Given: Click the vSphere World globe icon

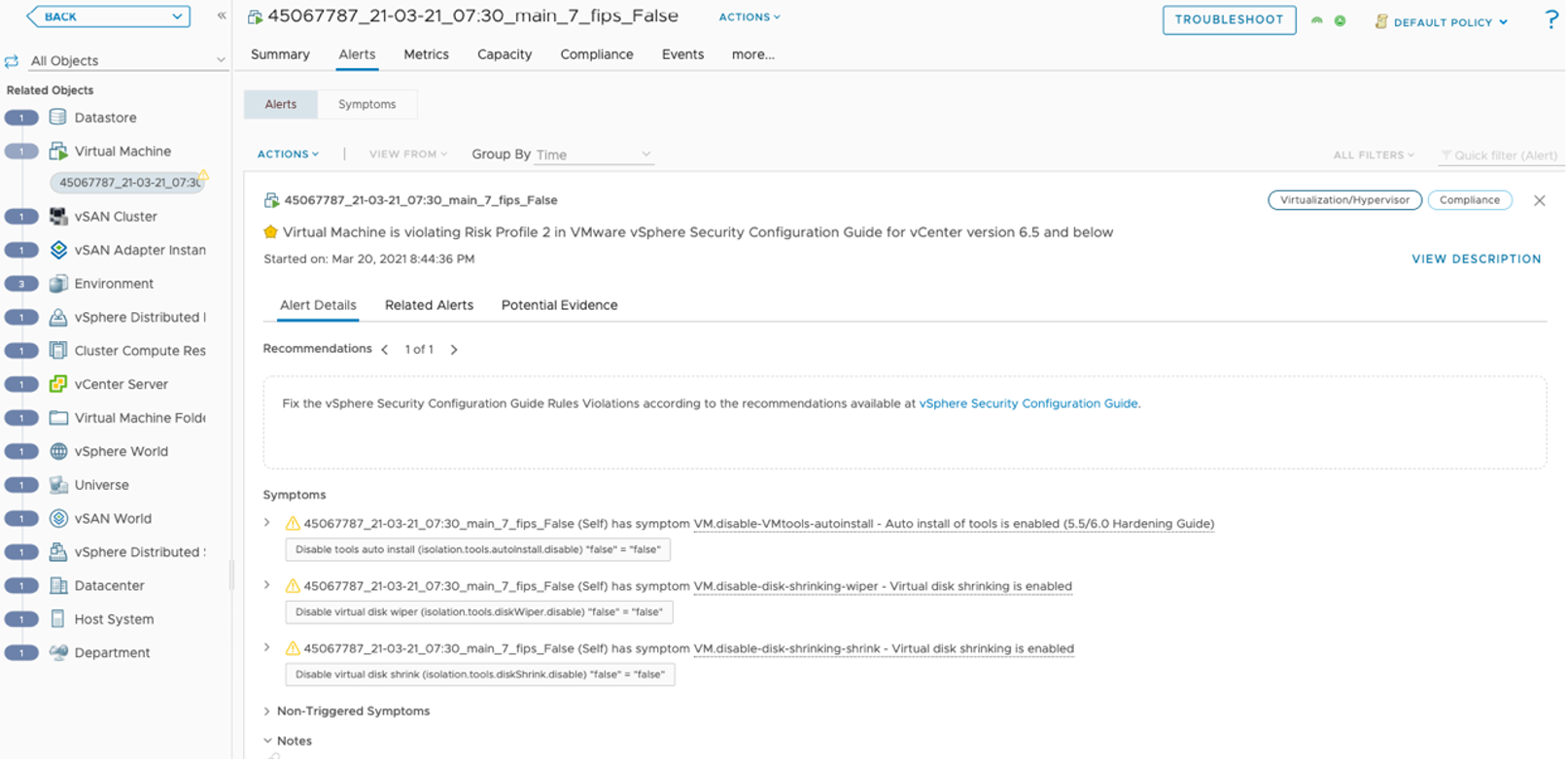Looking at the screenshot, I should [58, 451].
